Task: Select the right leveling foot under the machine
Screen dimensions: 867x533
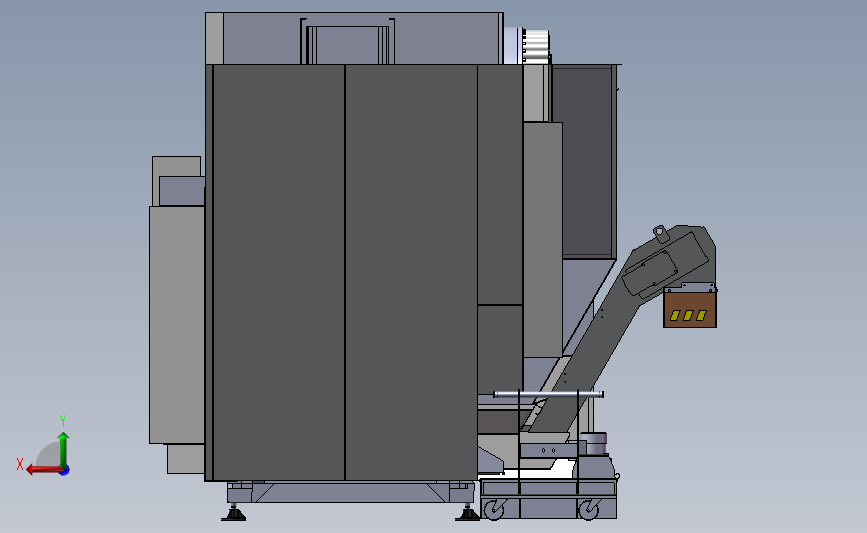Action: pyautogui.click(x=467, y=513)
